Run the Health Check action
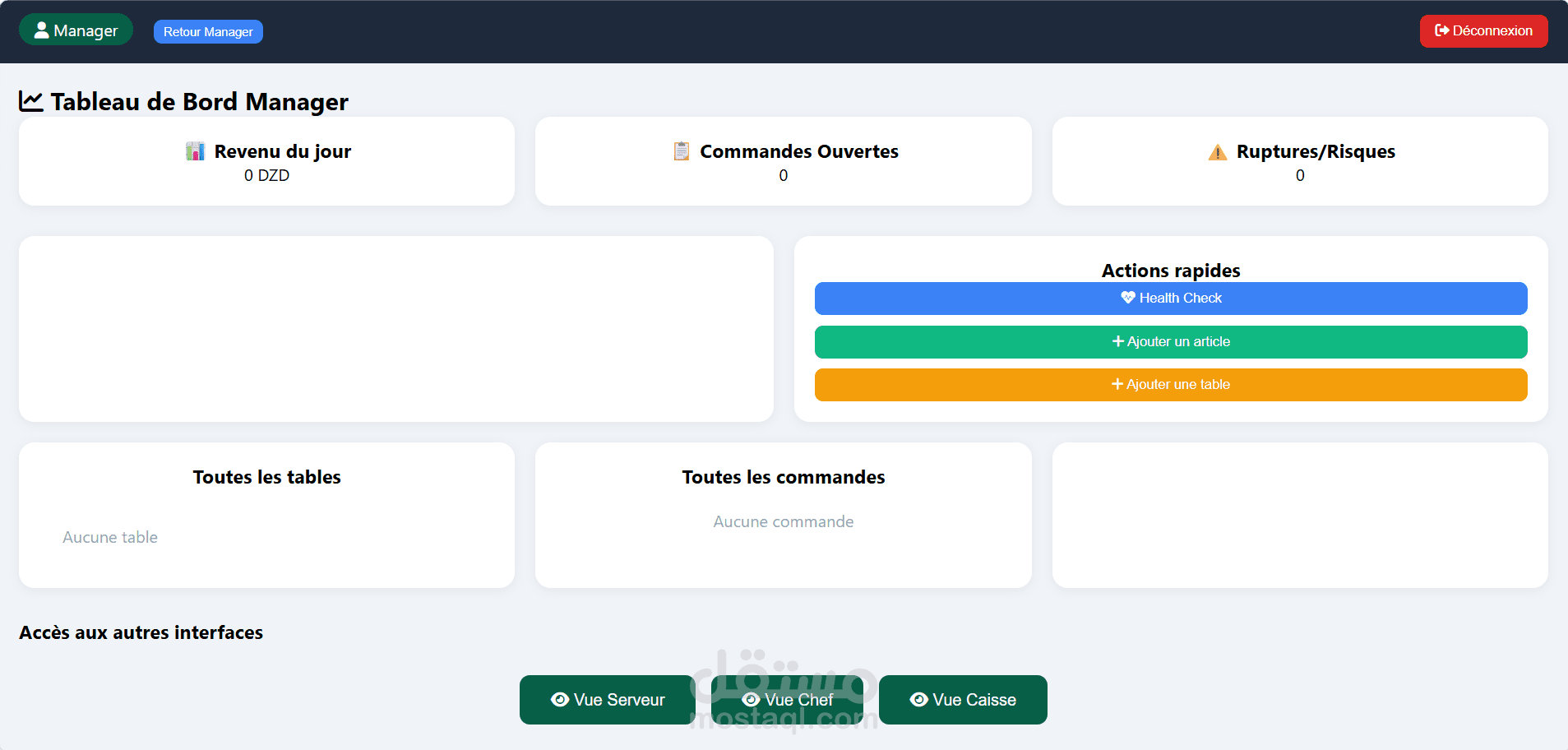 (1171, 299)
